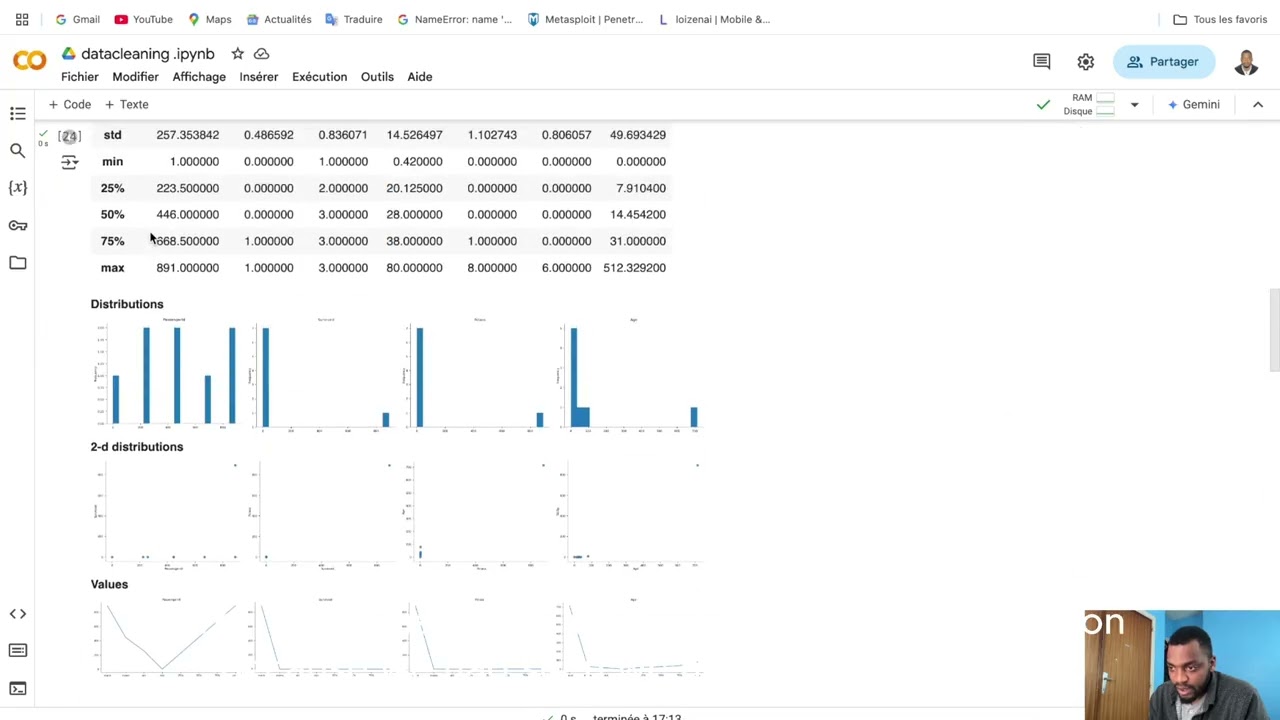
Task: Open the user account avatar
Action: click(1246, 62)
